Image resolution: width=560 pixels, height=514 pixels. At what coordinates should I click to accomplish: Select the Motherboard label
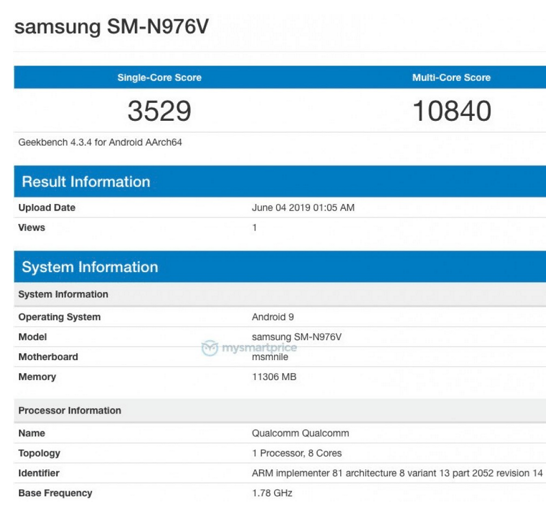(48, 357)
